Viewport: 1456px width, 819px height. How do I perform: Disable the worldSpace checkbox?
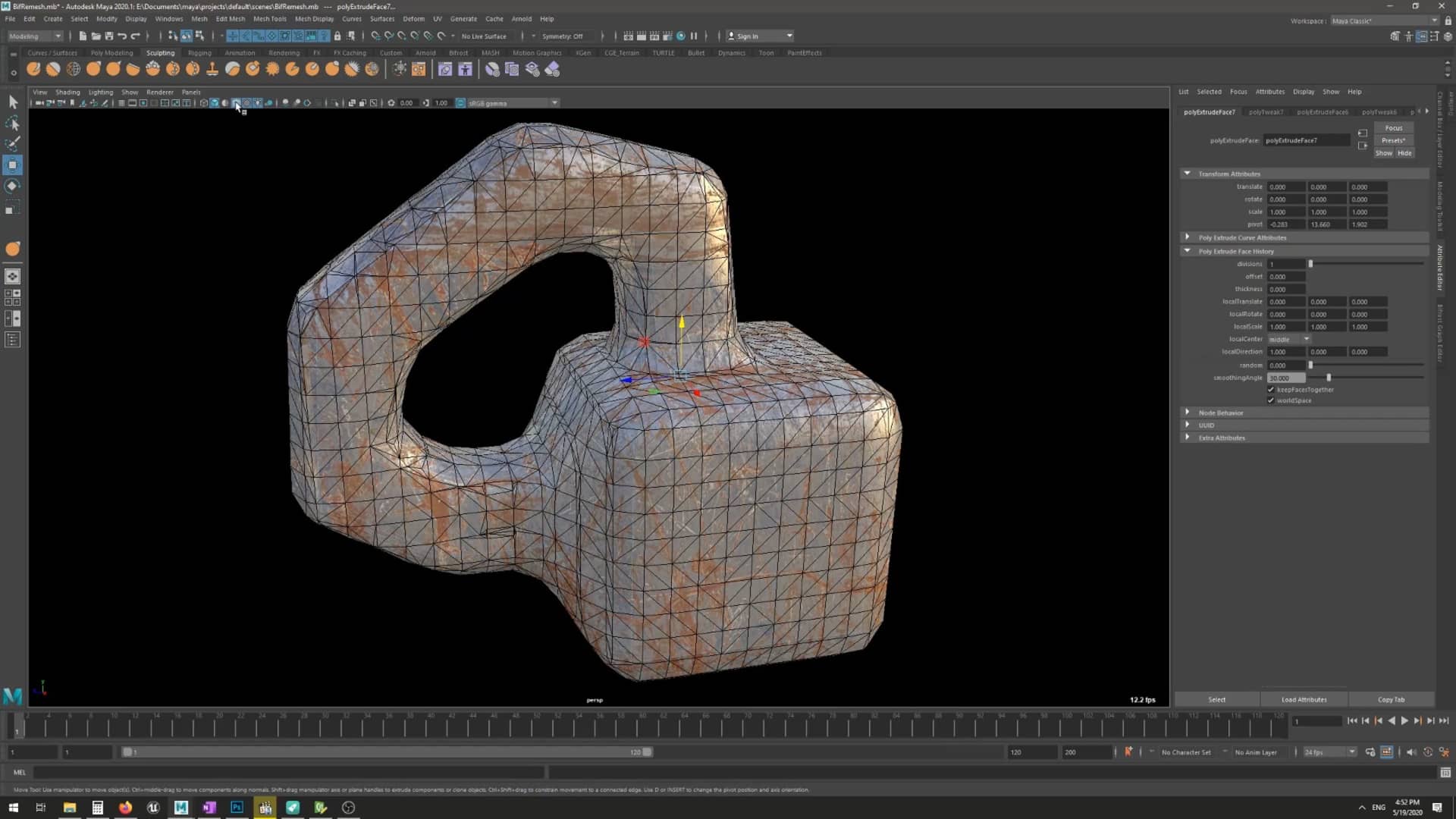pos(1272,400)
